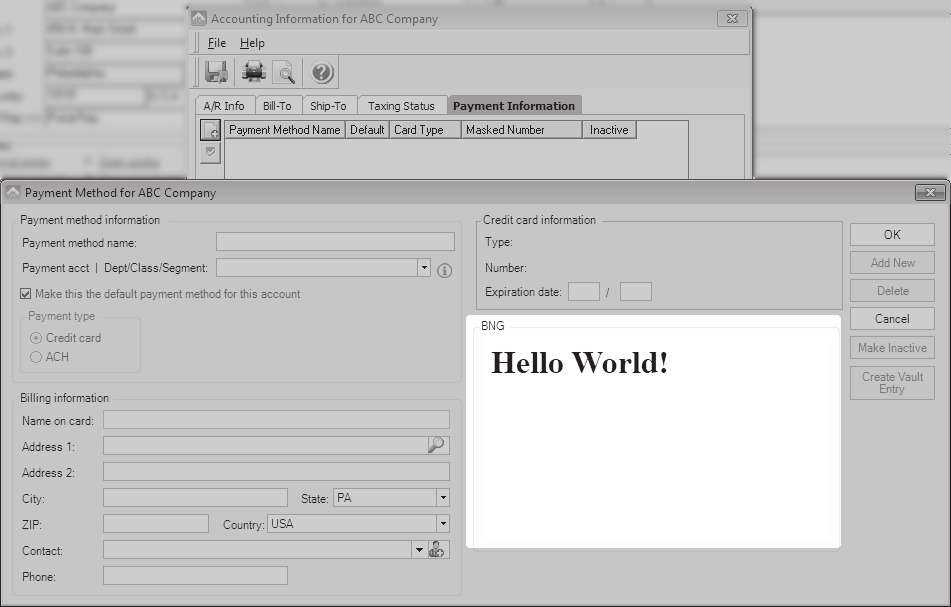Expand the State dropdown showing PA
This screenshot has height=607, width=951.
442,498
